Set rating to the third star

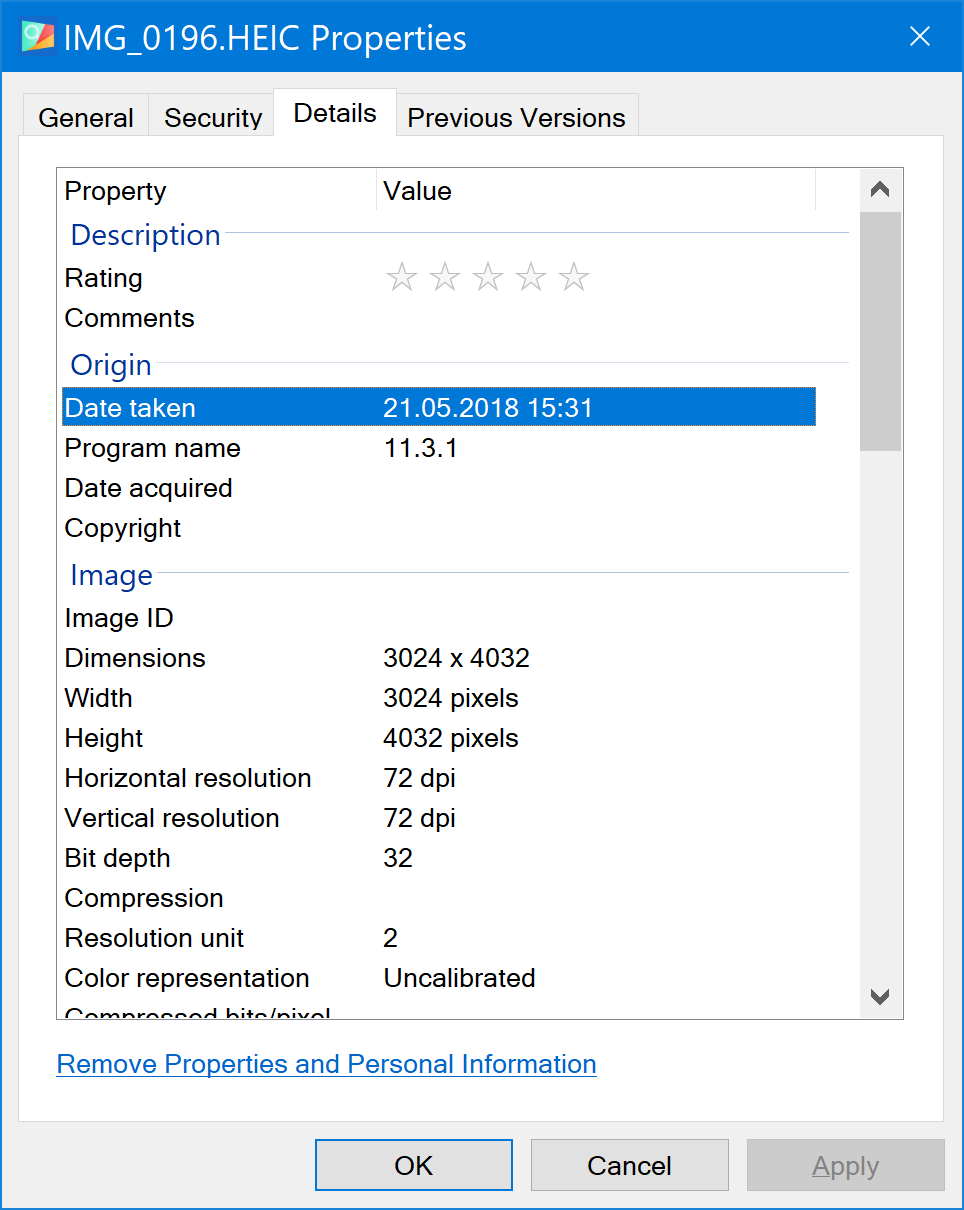coord(487,277)
